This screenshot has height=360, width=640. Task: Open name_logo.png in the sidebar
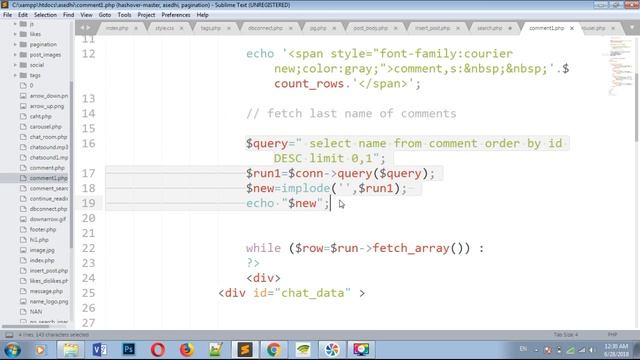(49, 302)
